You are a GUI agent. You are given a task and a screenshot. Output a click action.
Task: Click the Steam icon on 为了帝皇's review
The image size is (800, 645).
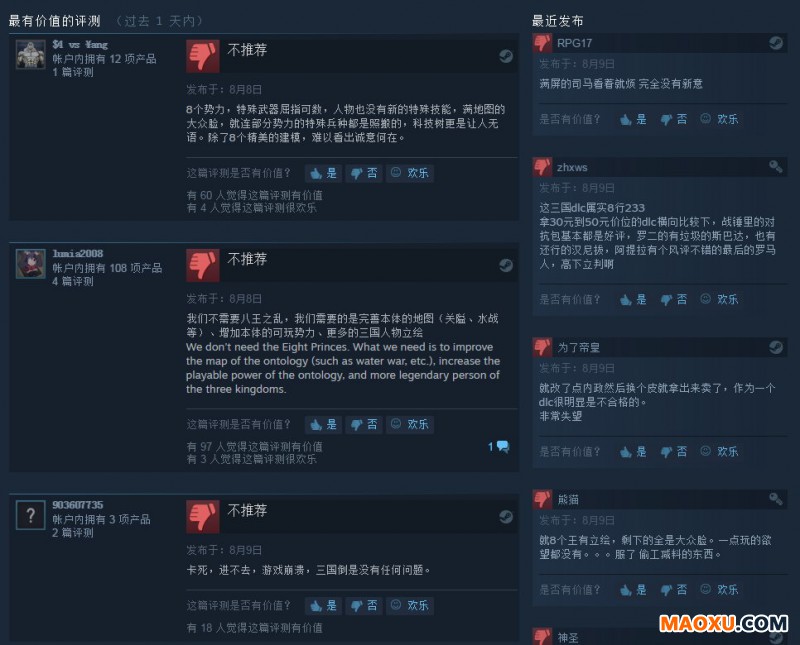click(x=776, y=347)
